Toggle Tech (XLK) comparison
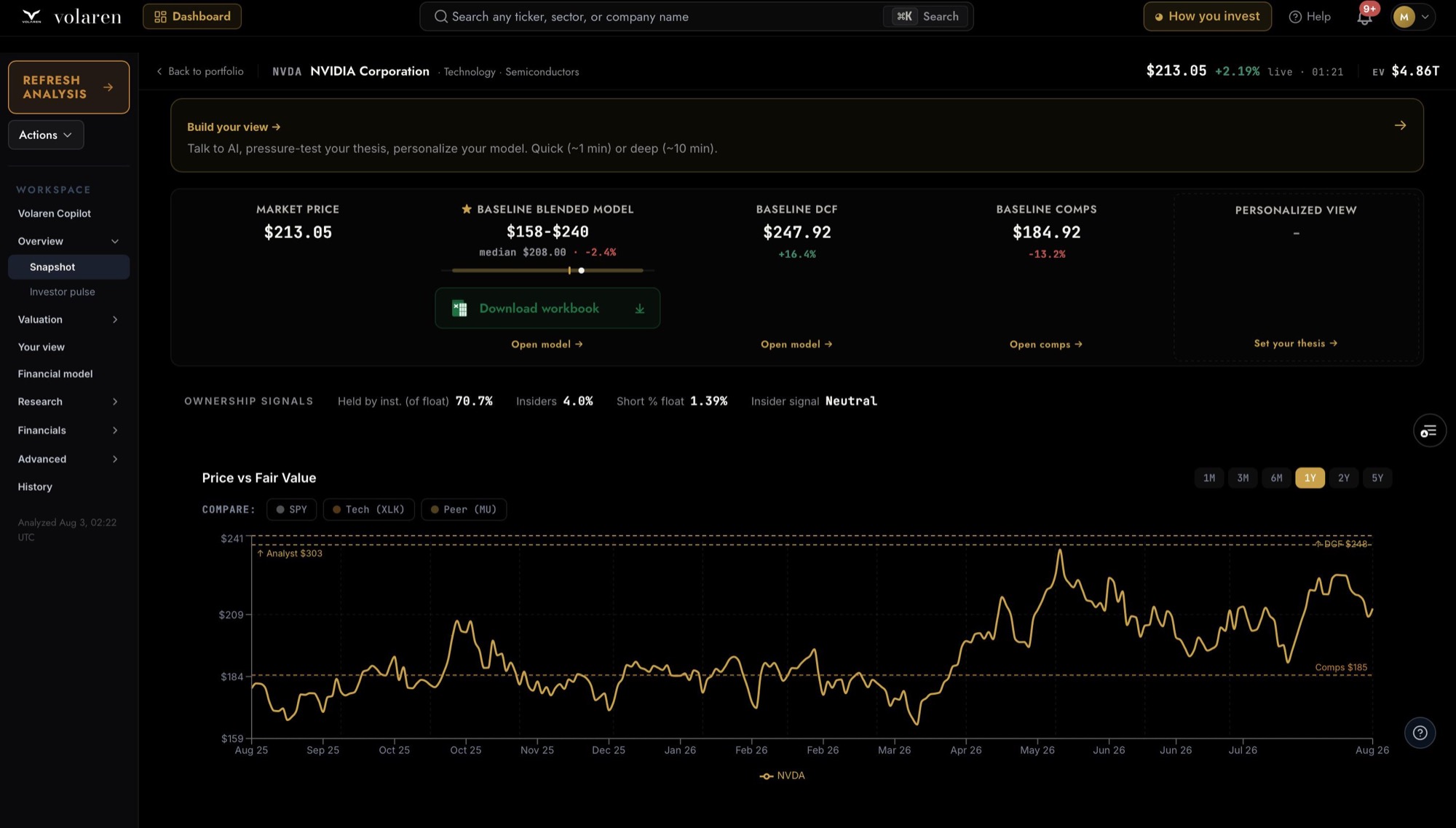The image size is (1456, 828). point(368,509)
